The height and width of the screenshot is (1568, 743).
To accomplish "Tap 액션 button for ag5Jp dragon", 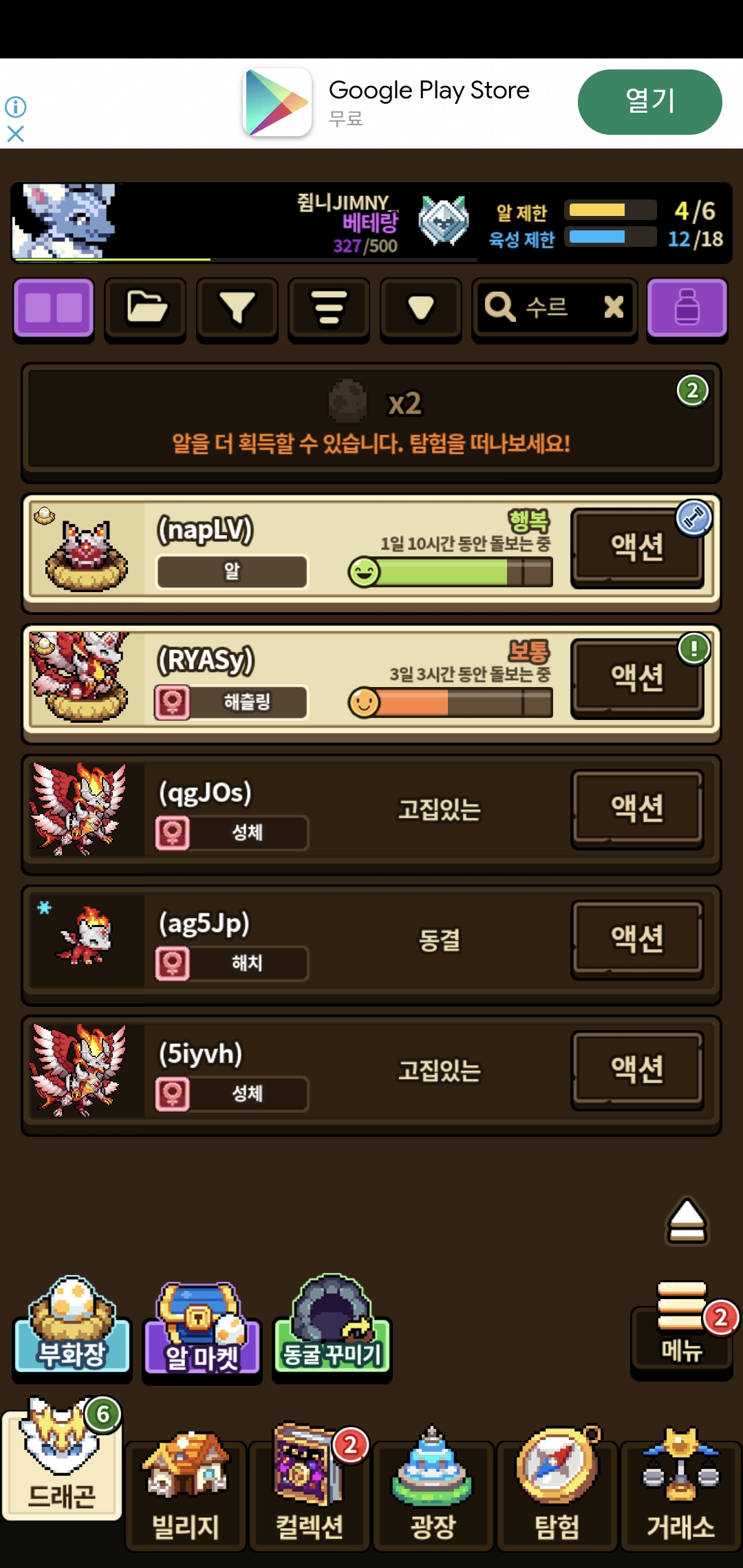I will (638, 939).
